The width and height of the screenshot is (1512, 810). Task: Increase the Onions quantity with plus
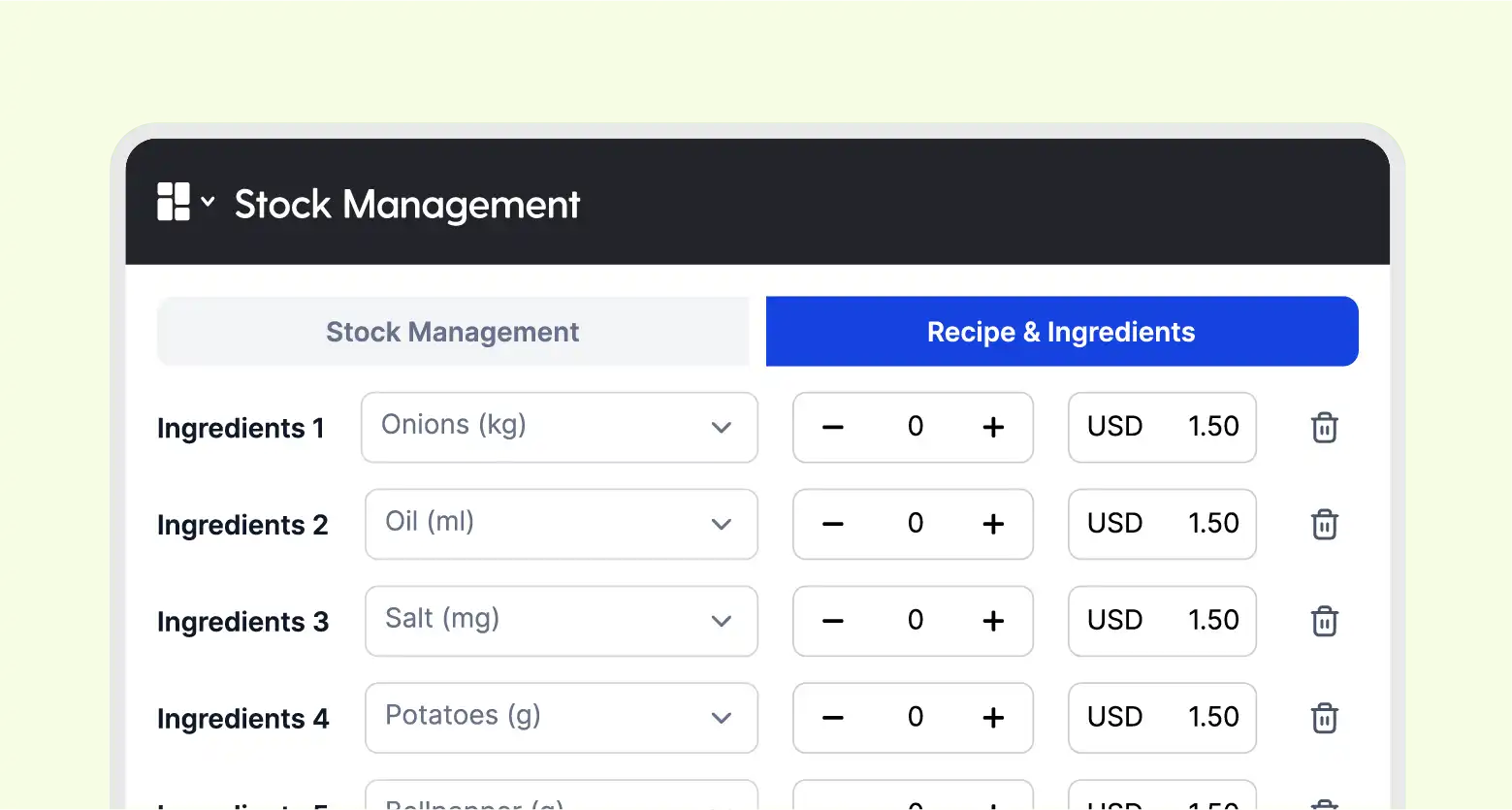(x=993, y=428)
